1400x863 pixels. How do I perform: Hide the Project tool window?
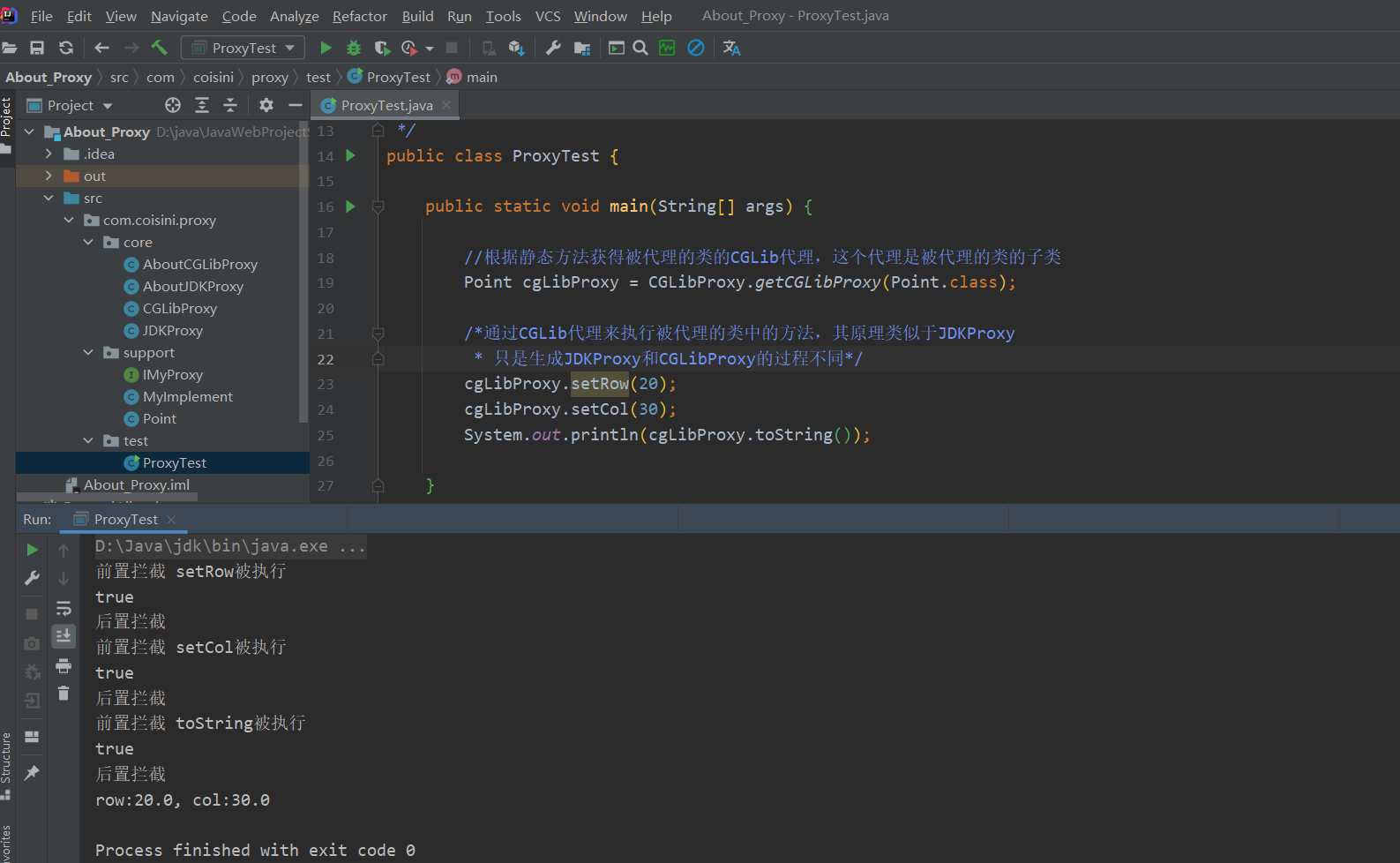(296, 105)
